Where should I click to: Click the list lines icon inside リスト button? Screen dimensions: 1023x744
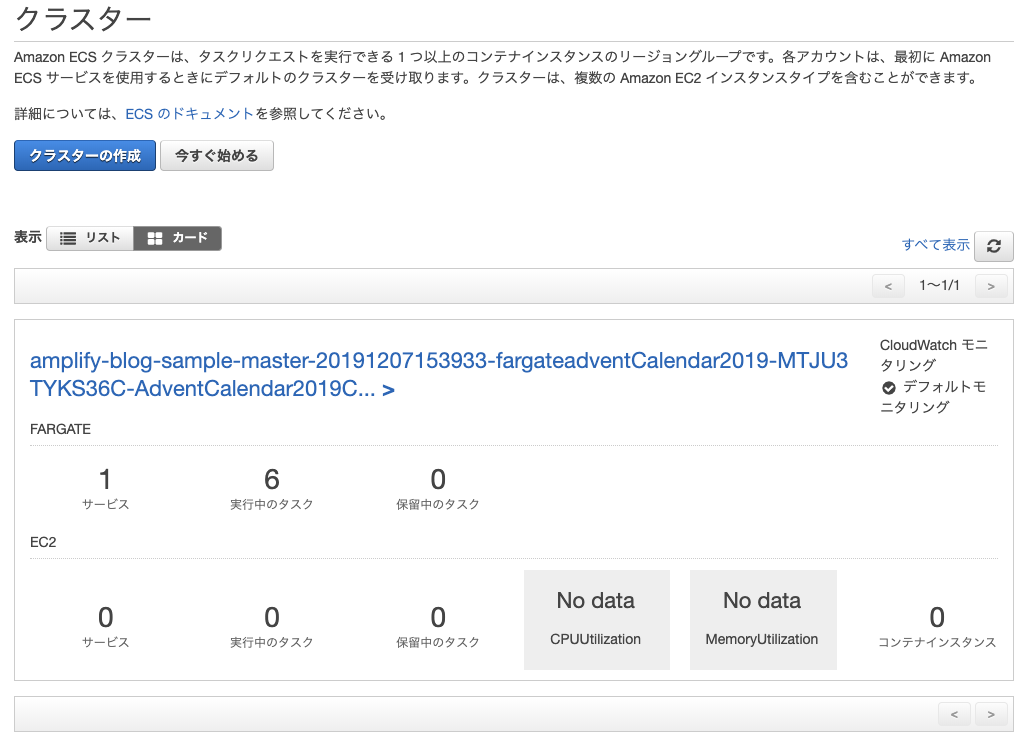[x=66, y=238]
